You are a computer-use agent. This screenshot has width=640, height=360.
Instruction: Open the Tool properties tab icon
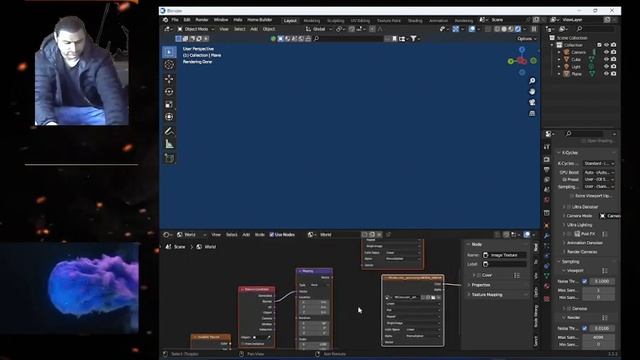(547, 147)
